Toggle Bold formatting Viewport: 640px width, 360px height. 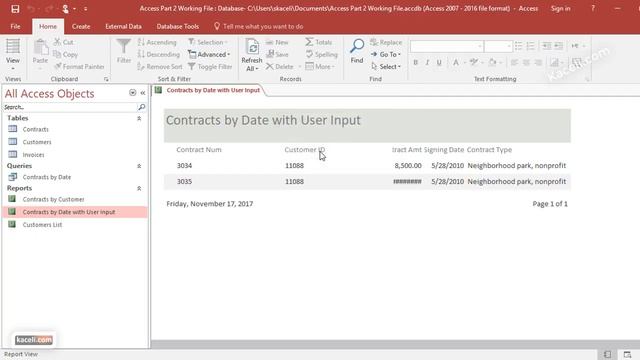(x=416, y=62)
